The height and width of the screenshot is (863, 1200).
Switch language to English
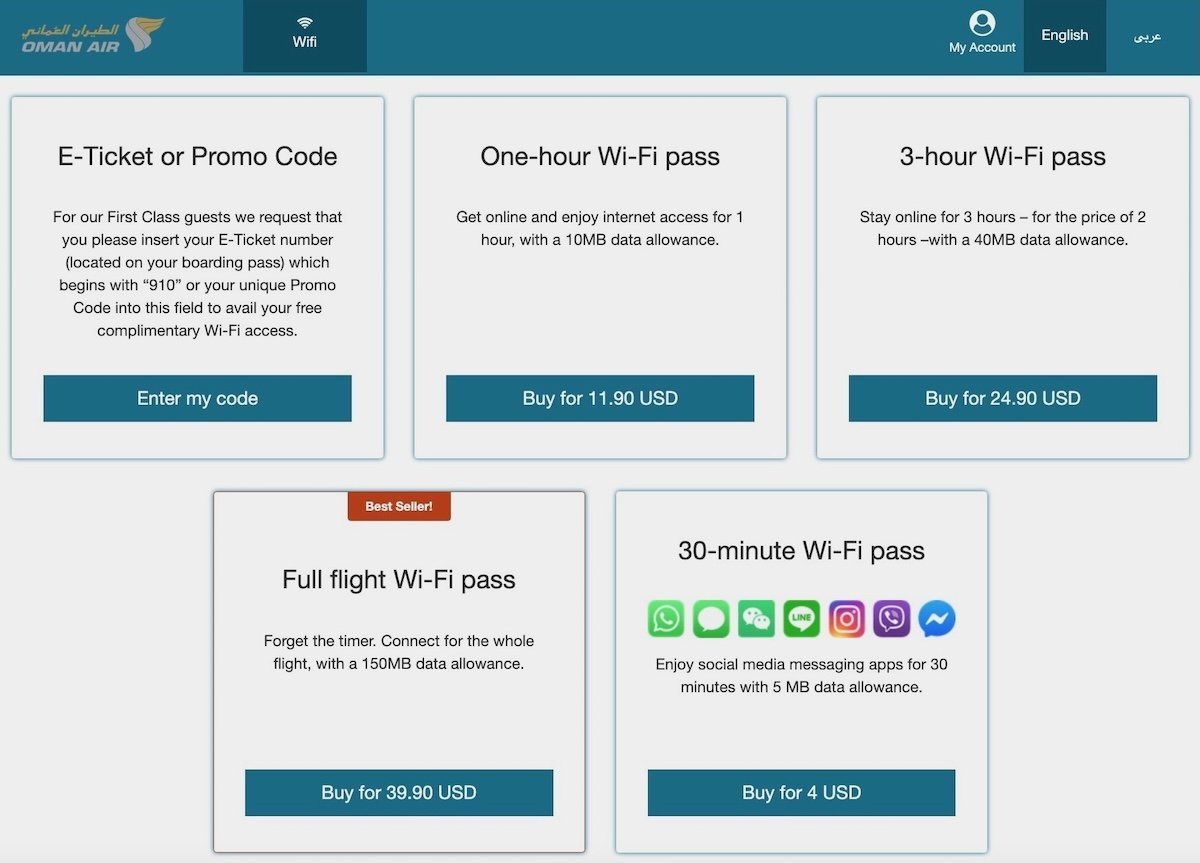click(x=1064, y=35)
